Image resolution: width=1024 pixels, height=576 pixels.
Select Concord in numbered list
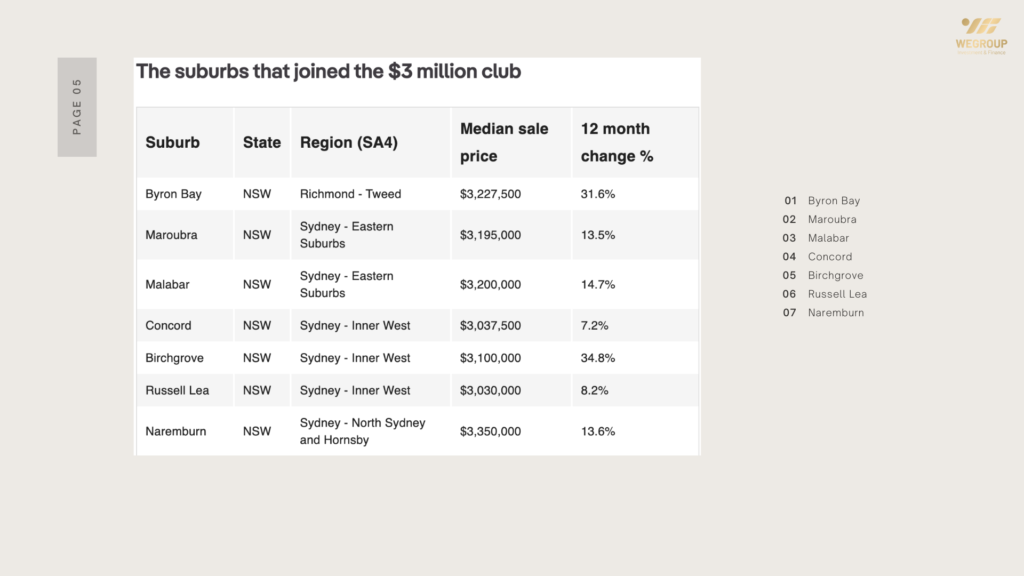[830, 257]
